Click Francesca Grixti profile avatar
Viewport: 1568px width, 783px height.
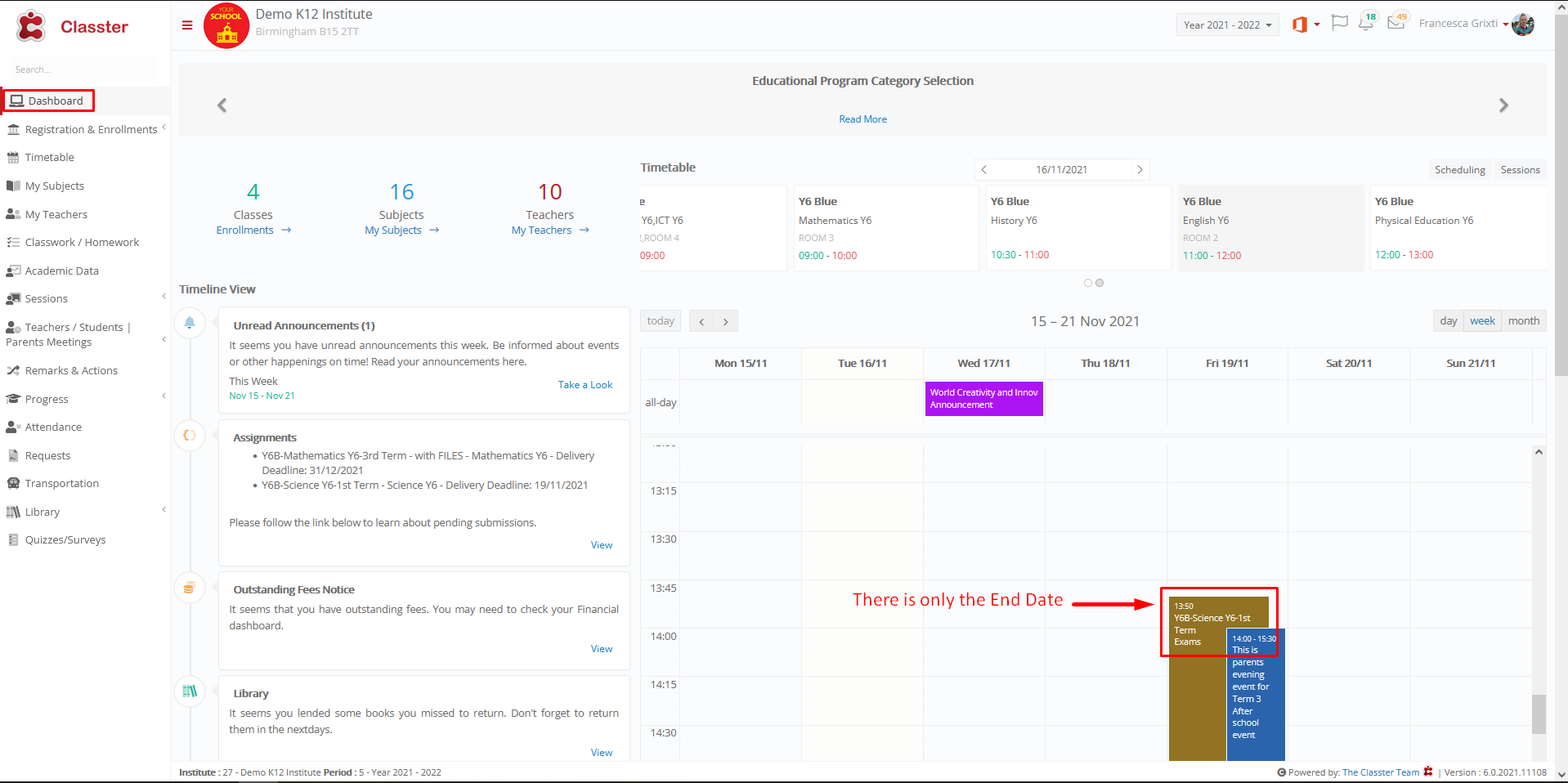click(1523, 25)
